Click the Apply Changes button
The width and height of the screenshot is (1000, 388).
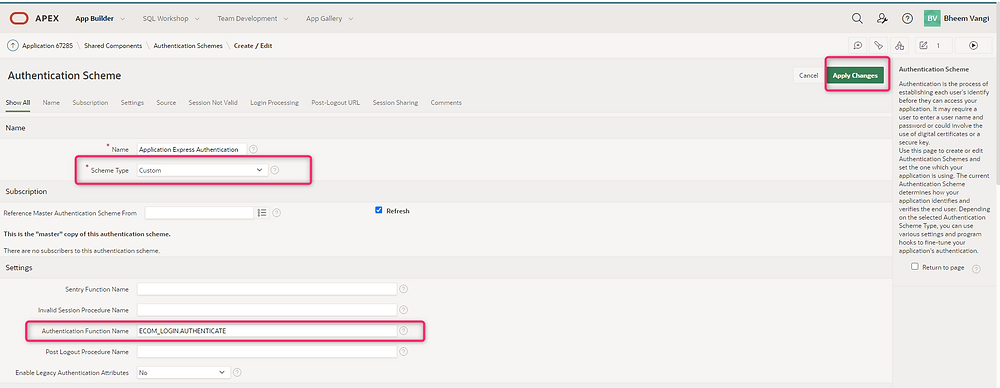click(855, 75)
